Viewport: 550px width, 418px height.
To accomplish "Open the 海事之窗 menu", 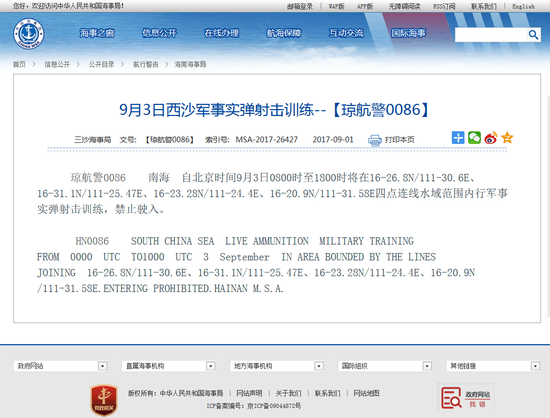I will pyautogui.click(x=97, y=33).
